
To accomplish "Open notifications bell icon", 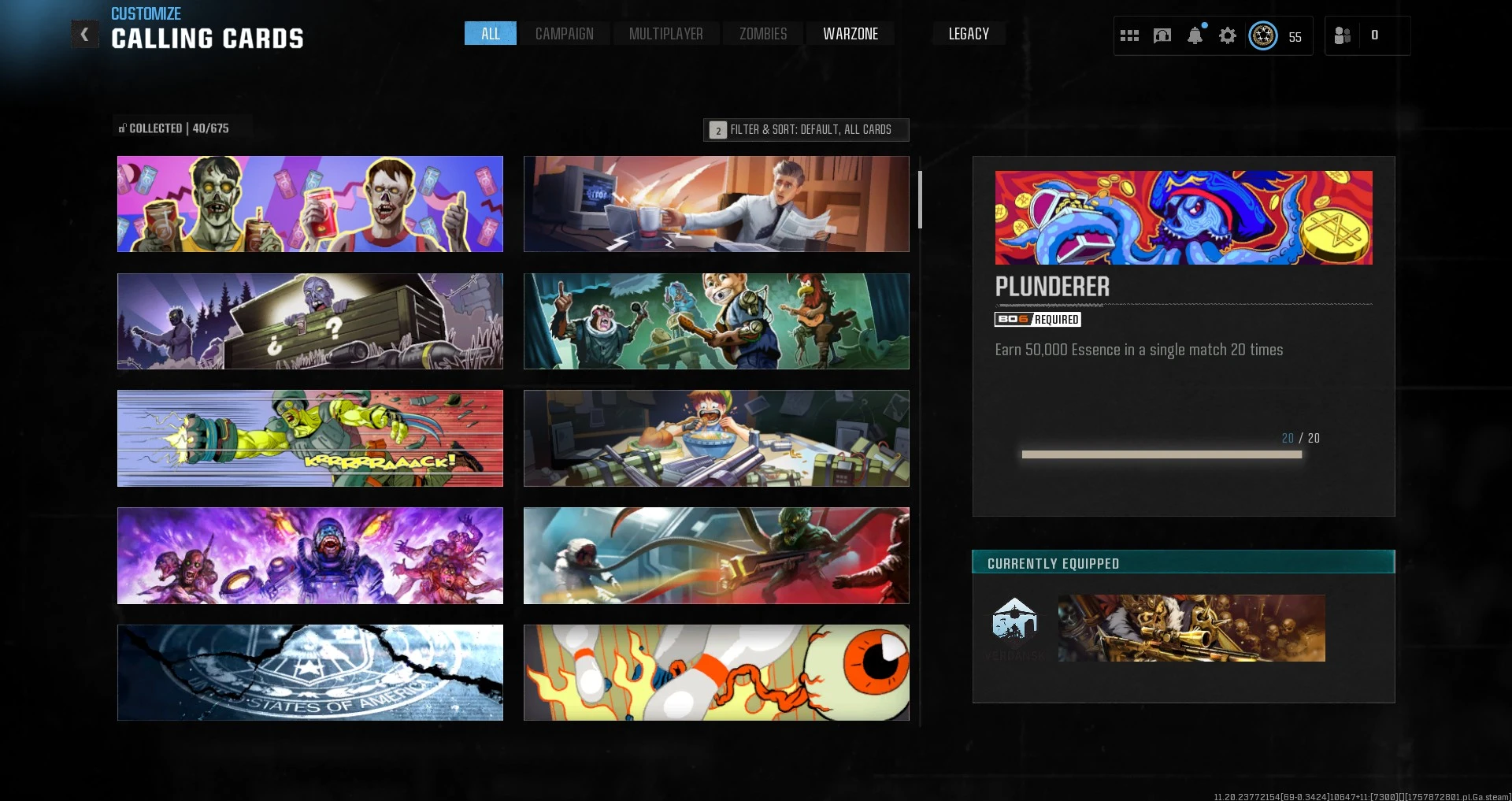I will pos(1195,35).
